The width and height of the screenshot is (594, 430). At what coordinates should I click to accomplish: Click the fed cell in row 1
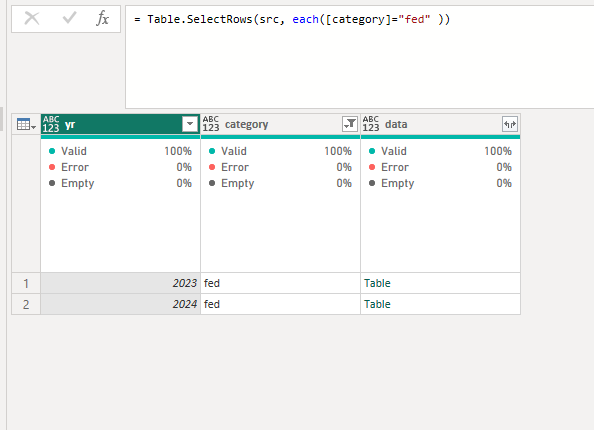click(x=280, y=283)
